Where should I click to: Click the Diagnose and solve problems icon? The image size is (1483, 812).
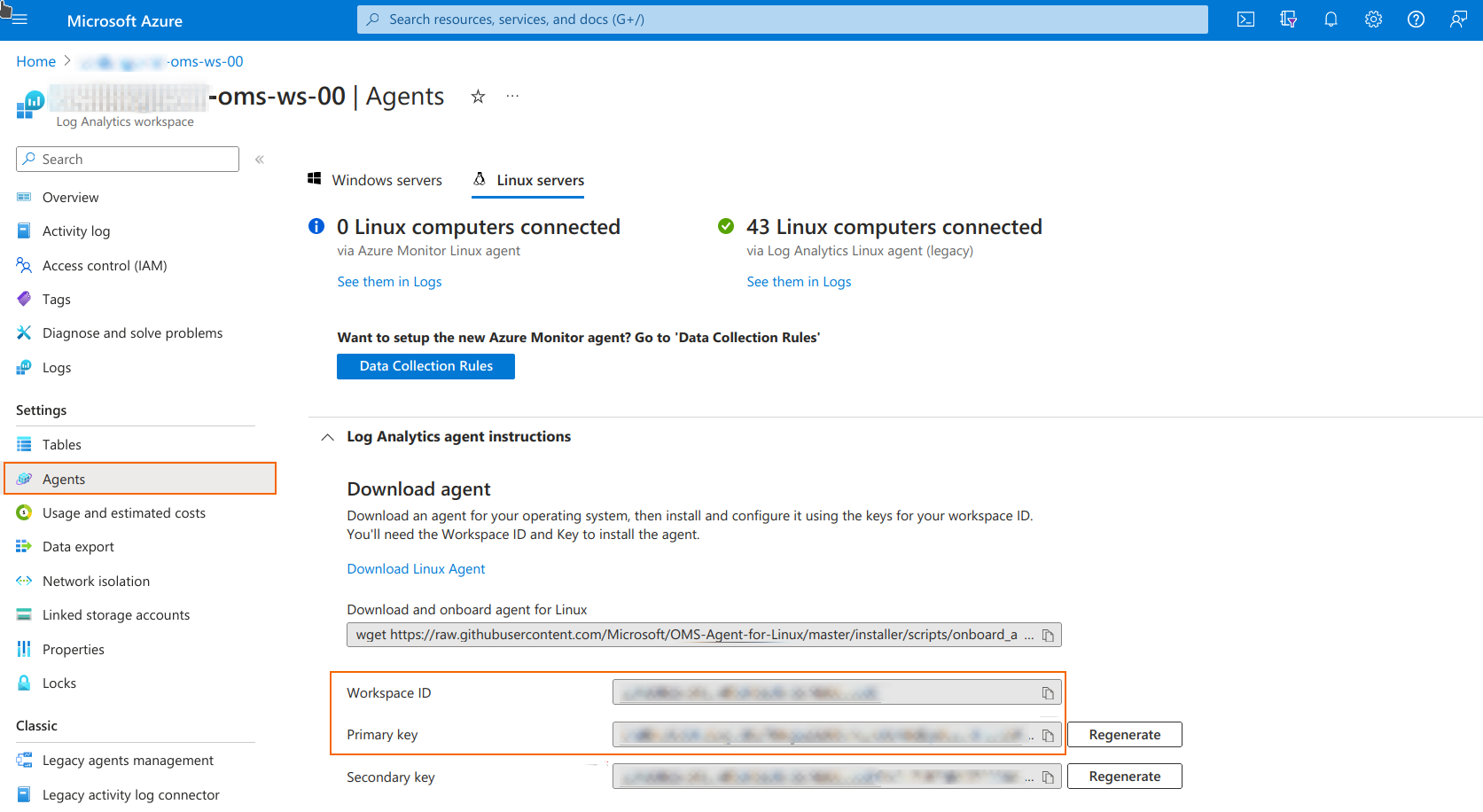point(24,333)
